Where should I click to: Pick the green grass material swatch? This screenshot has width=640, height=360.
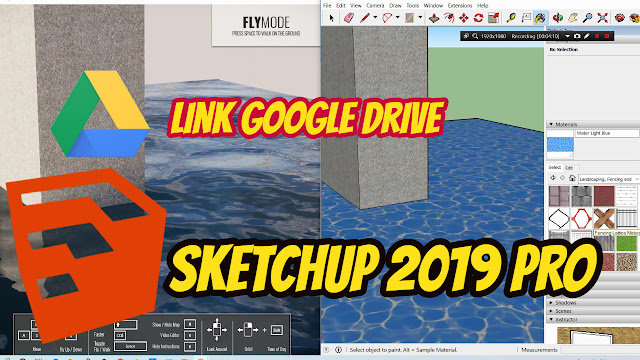coord(627,243)
